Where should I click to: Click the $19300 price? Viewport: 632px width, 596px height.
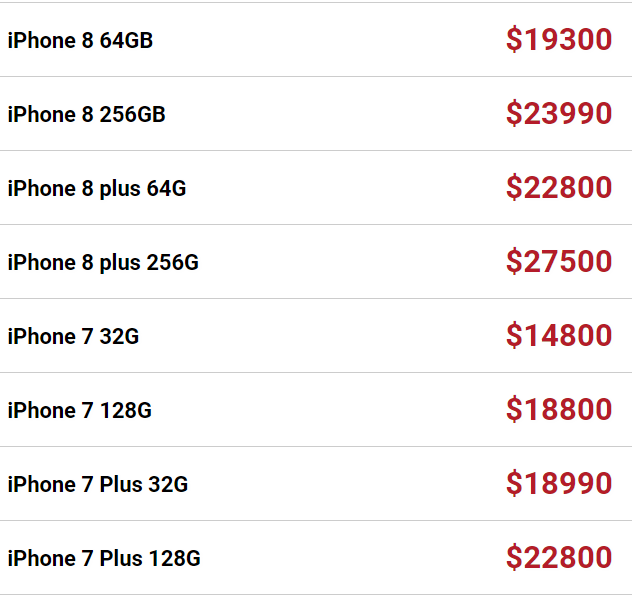coord(559,39)
